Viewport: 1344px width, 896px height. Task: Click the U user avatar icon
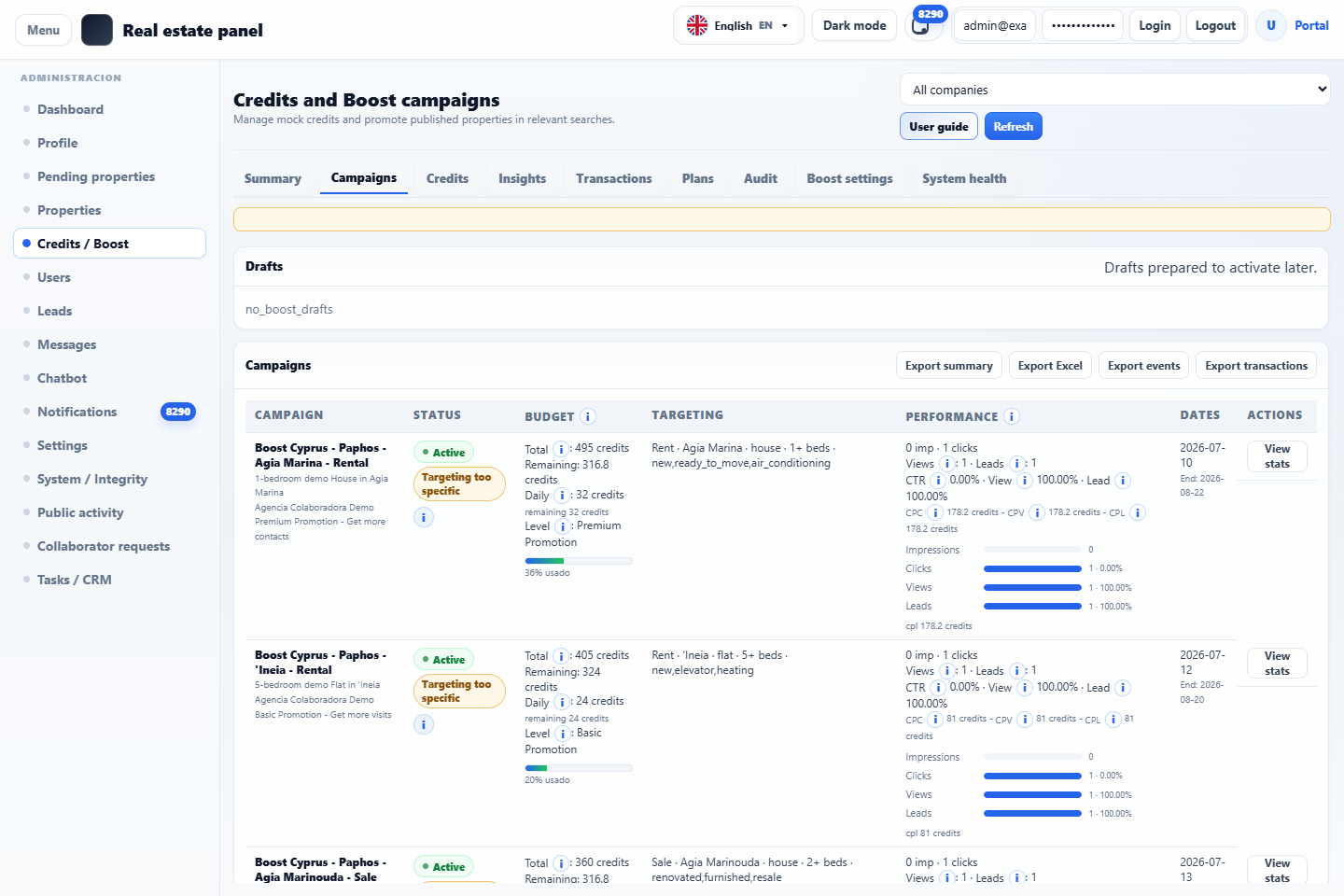point(1271,26)
